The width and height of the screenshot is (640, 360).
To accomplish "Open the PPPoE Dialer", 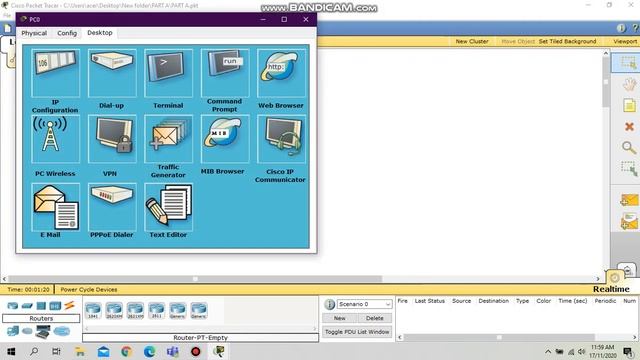I will pos(112,207).
